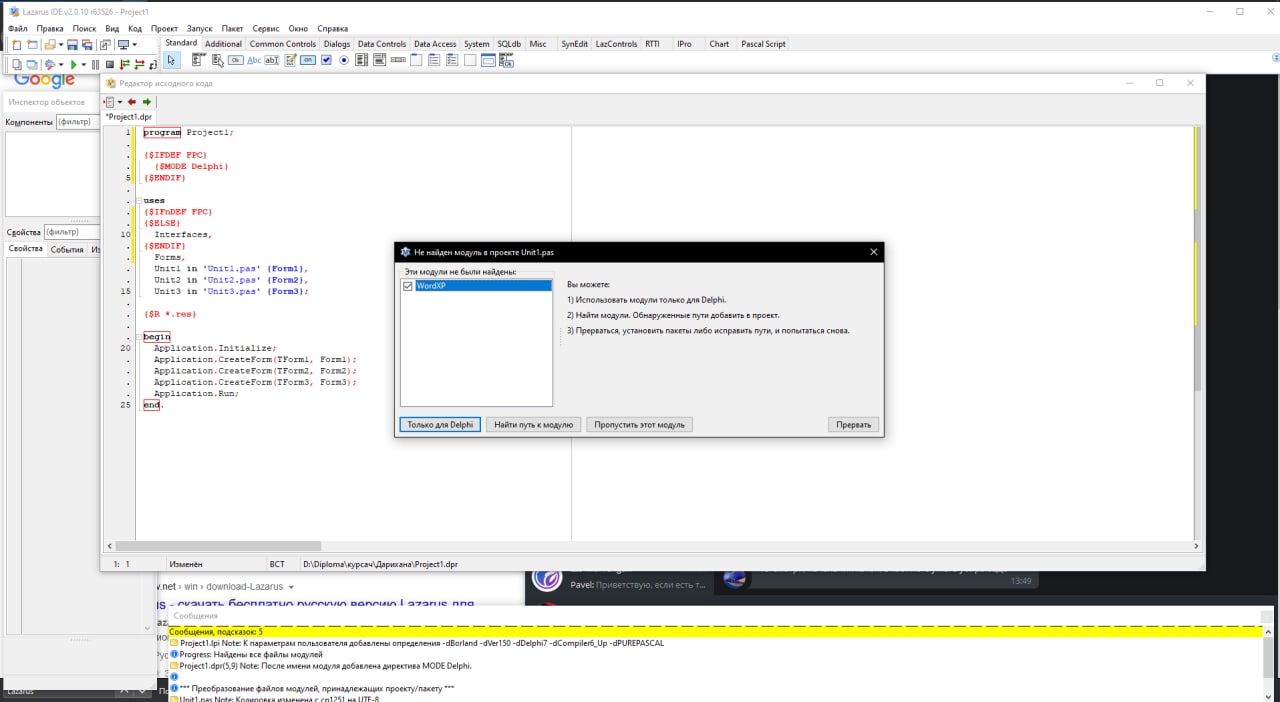Pick the TToggleBox component icon

click(x=308, y=60)
